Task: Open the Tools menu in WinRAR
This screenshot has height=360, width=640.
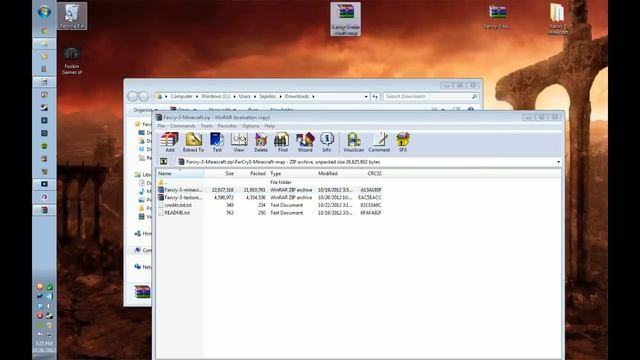Action: pyautogui.click(x=207, y=126)
